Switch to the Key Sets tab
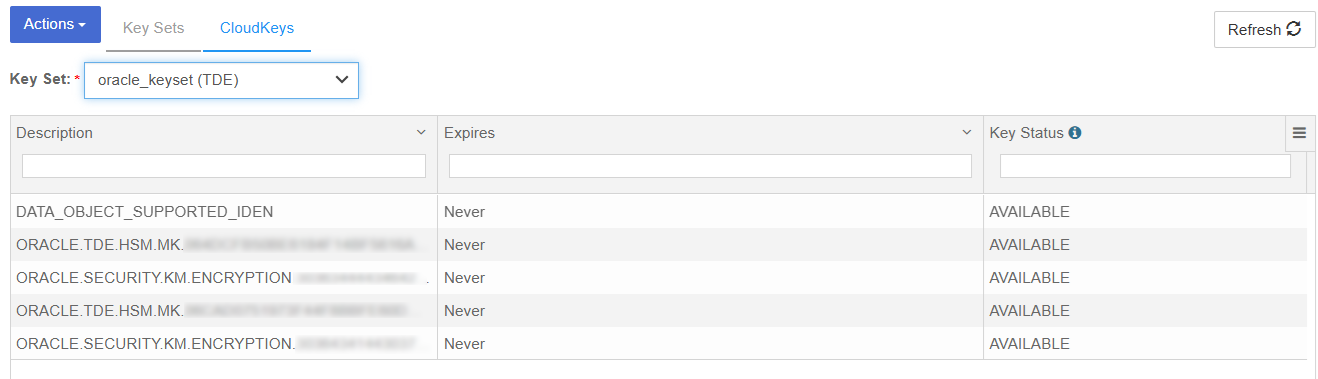Screen dimensions: 1318x379 (153, 28)
